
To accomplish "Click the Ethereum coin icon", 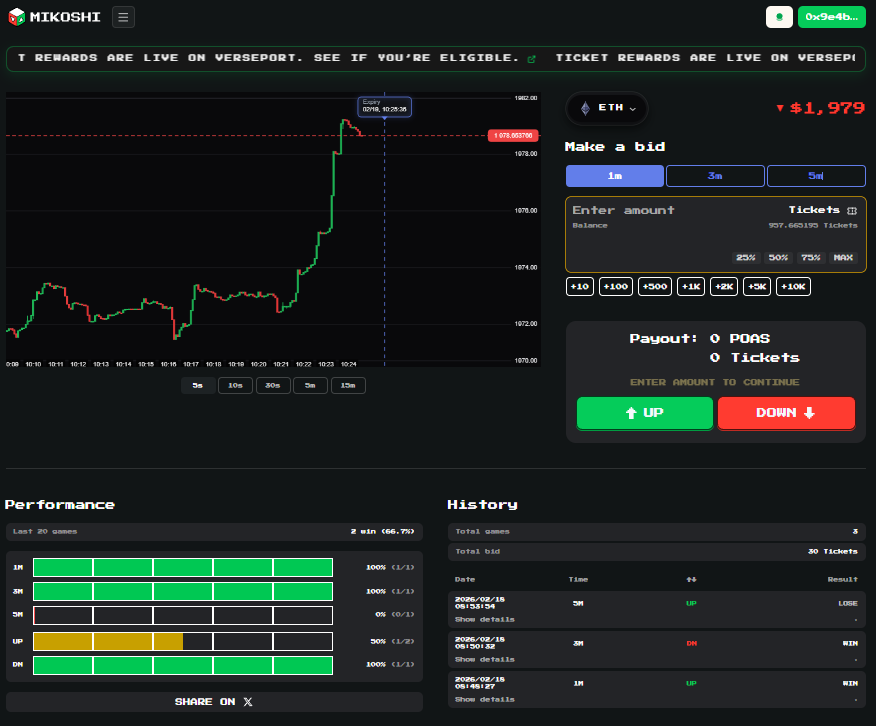I will pyautogui.click(x=585, y=108).
